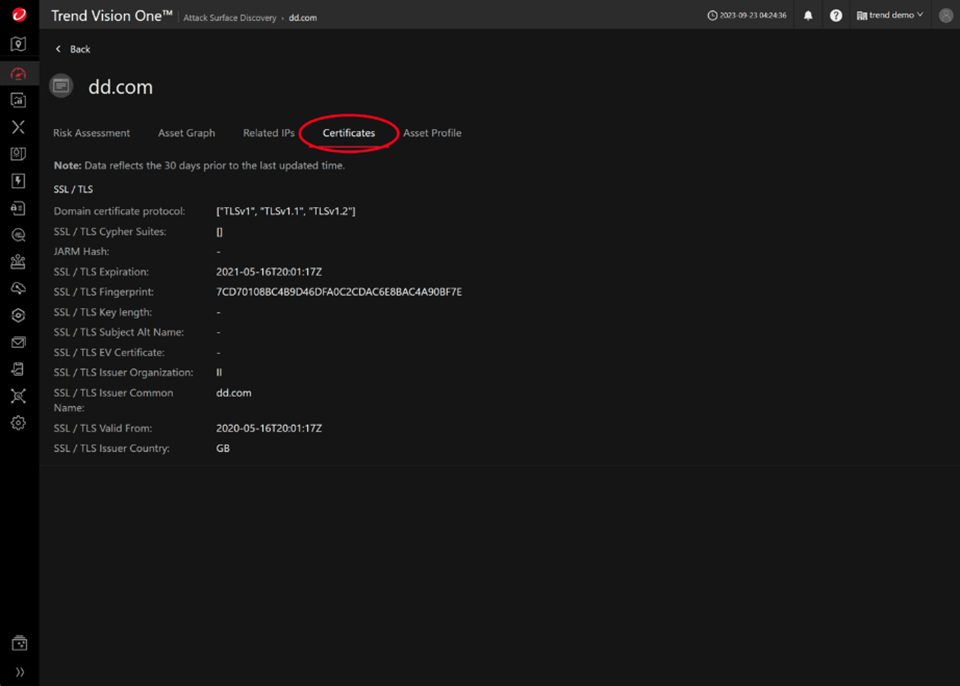Open the lightbulb card sidebar icon
This screenshot has height=686, width=960.
point(18,154)
